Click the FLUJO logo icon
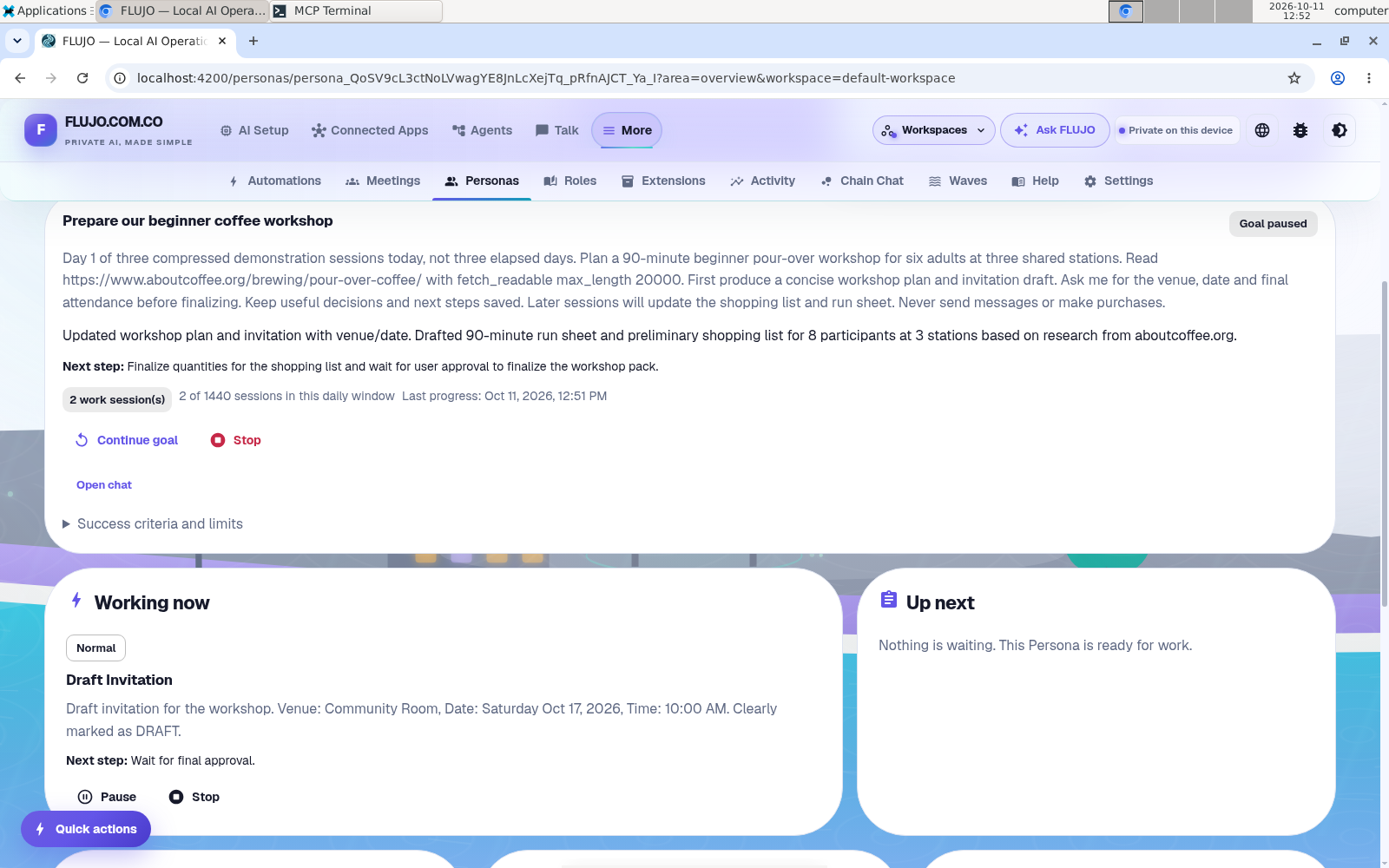The width and height of the screenshot is (1389, 868). [x=41, y=130]
